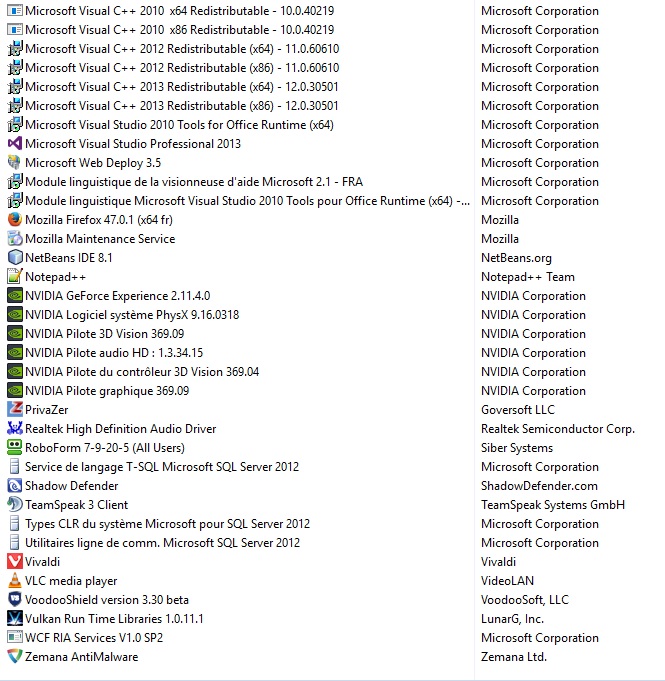Click the NetBeans IDE 8.1 cube icon
Image resolution: width=665 pixels, height=681 pixels.
[x=15, y=258]
